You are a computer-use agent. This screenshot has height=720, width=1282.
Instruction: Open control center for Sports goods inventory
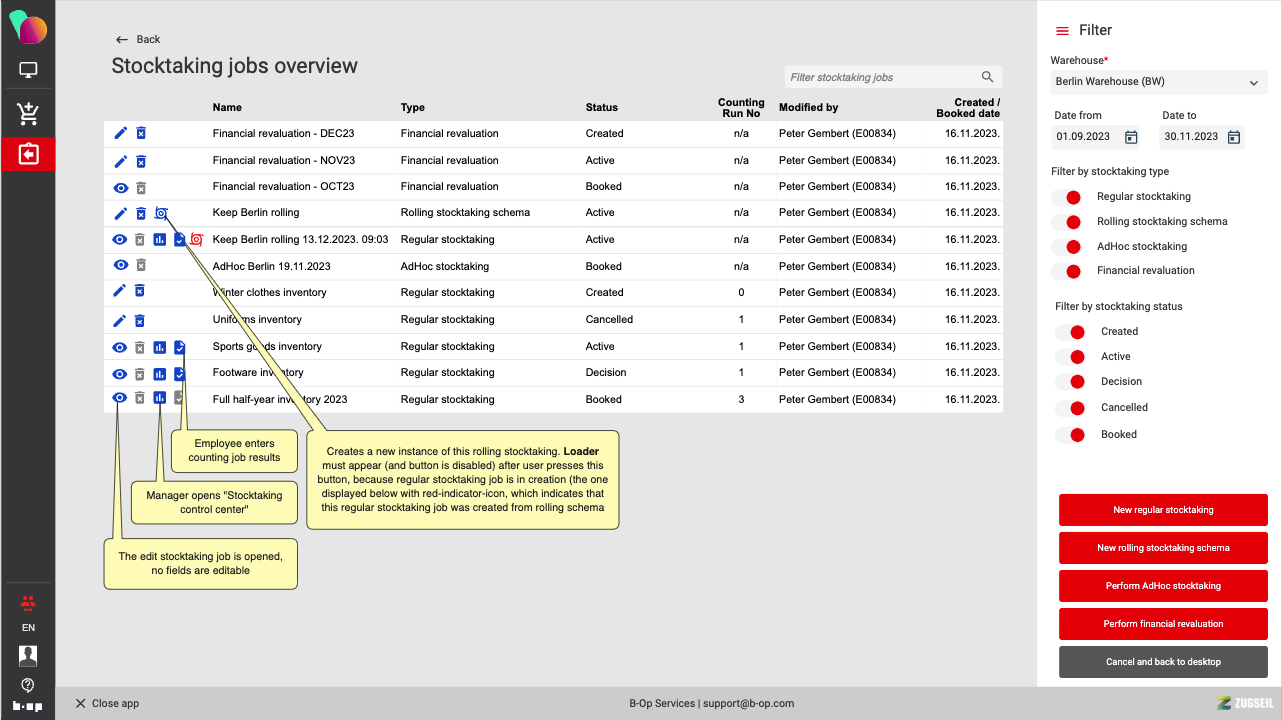click(x=160, y=347)
